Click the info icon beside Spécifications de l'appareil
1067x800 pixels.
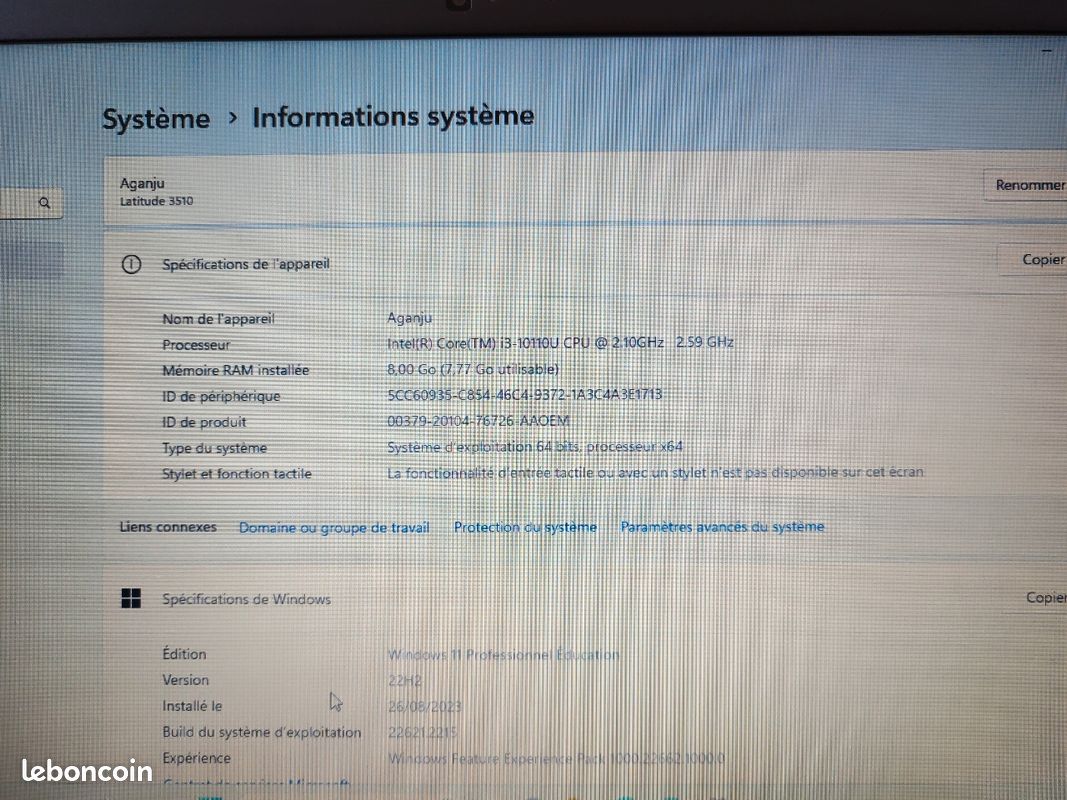131,264
